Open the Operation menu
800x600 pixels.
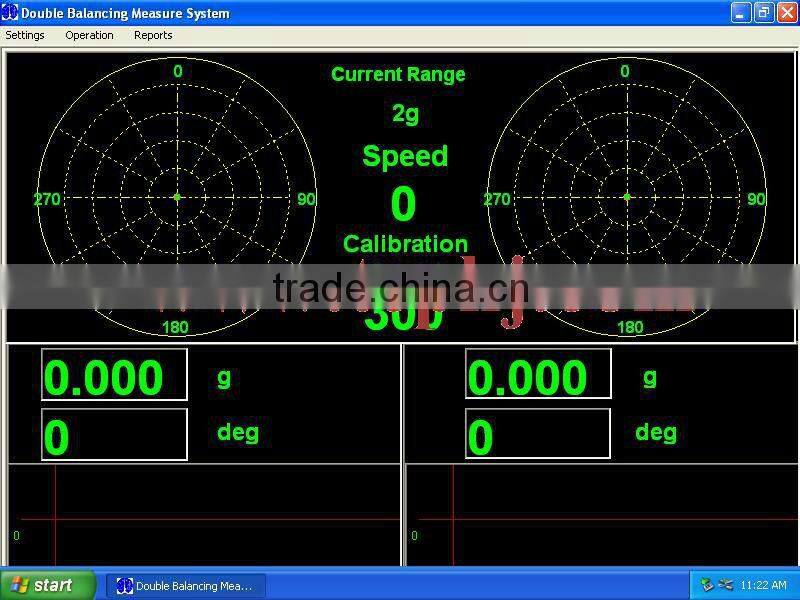89,35
